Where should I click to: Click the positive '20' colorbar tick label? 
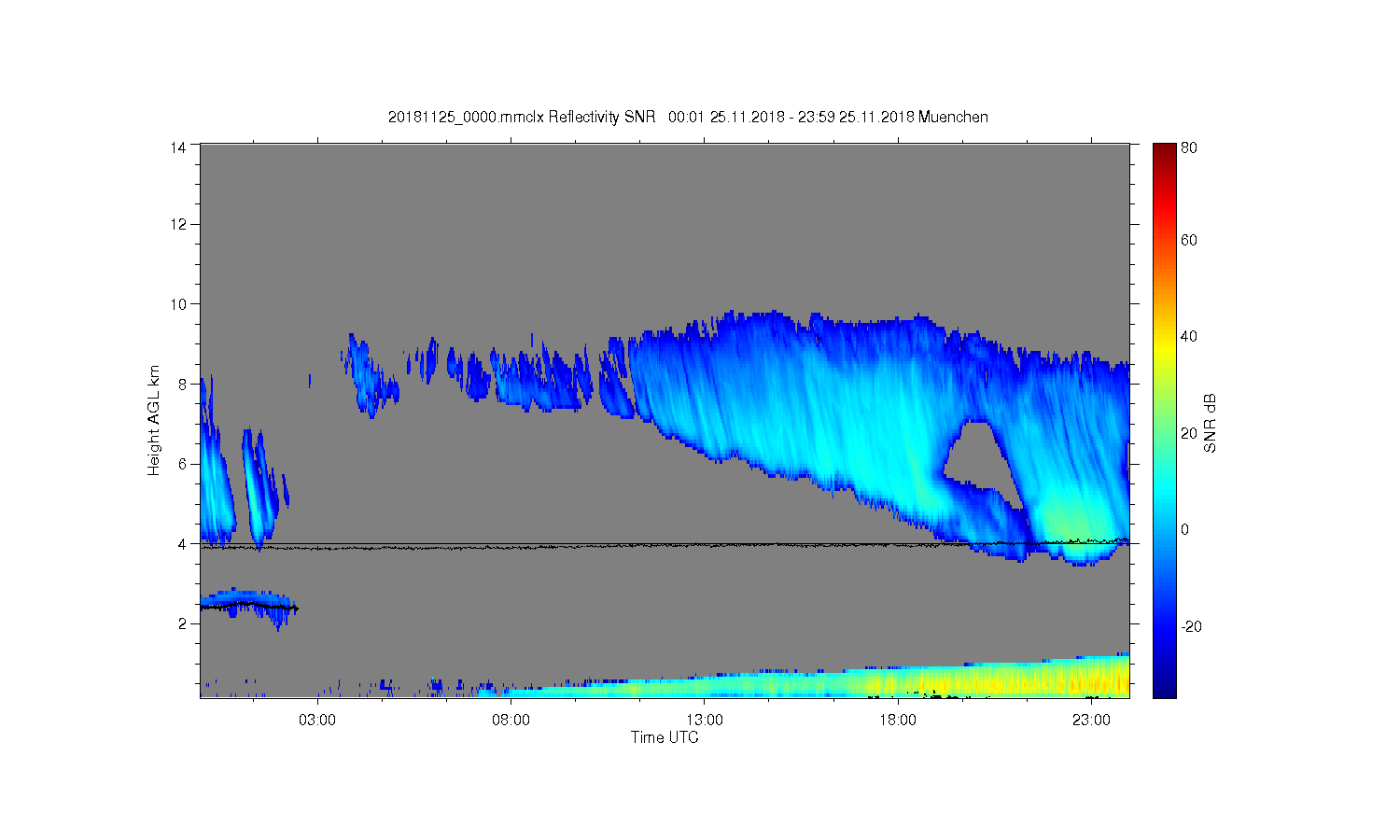pyautogui.click(x=1189, y=433)
